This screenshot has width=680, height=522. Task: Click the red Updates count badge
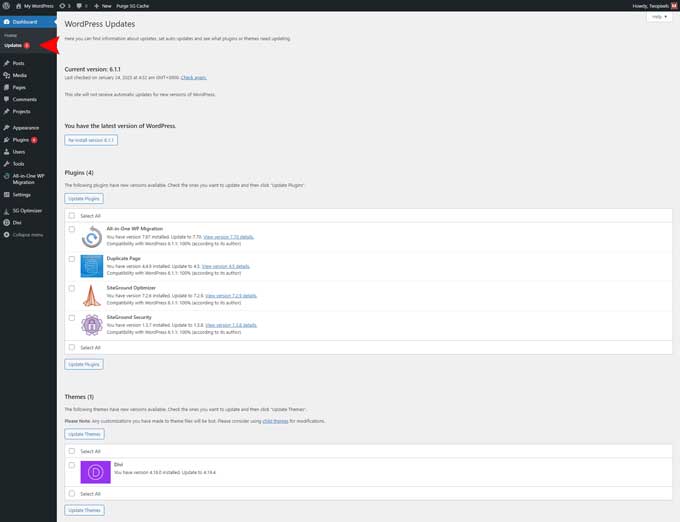[x=27, y=46]
